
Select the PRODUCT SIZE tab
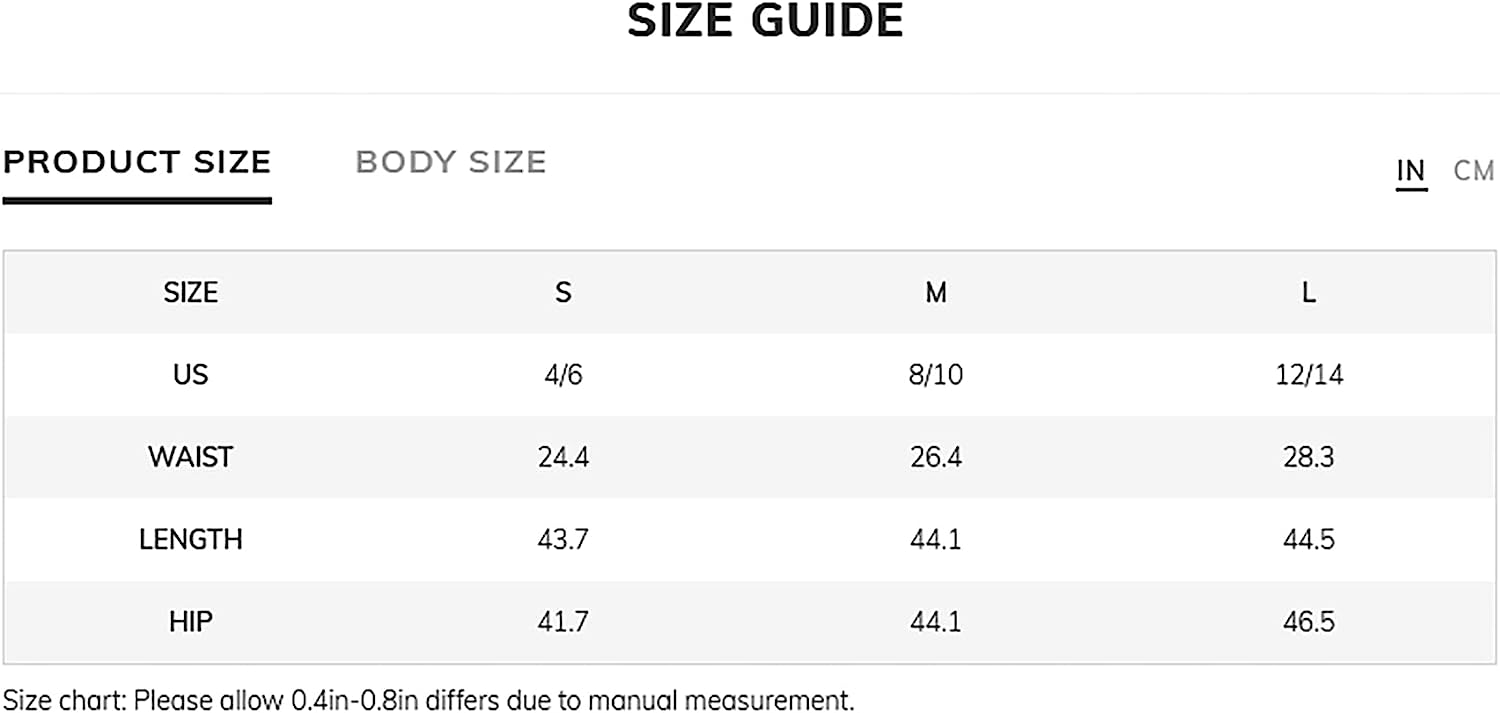pyautogui.click(x=137, y=162)
